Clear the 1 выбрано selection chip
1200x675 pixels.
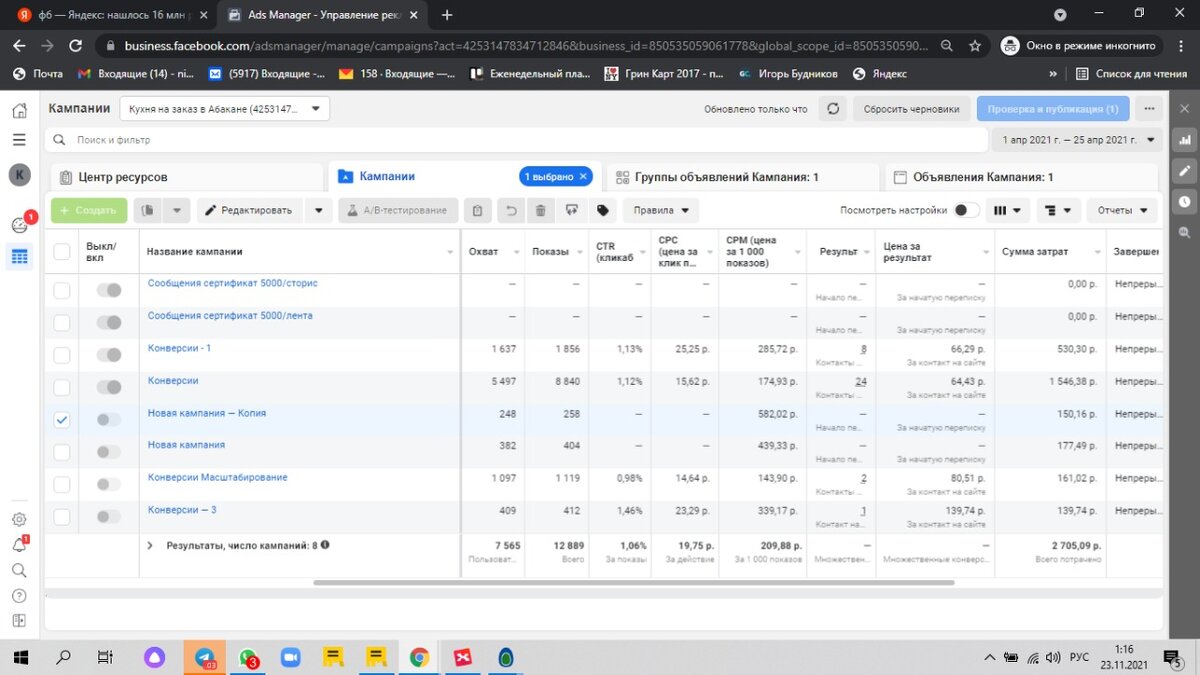coord(584,176)
